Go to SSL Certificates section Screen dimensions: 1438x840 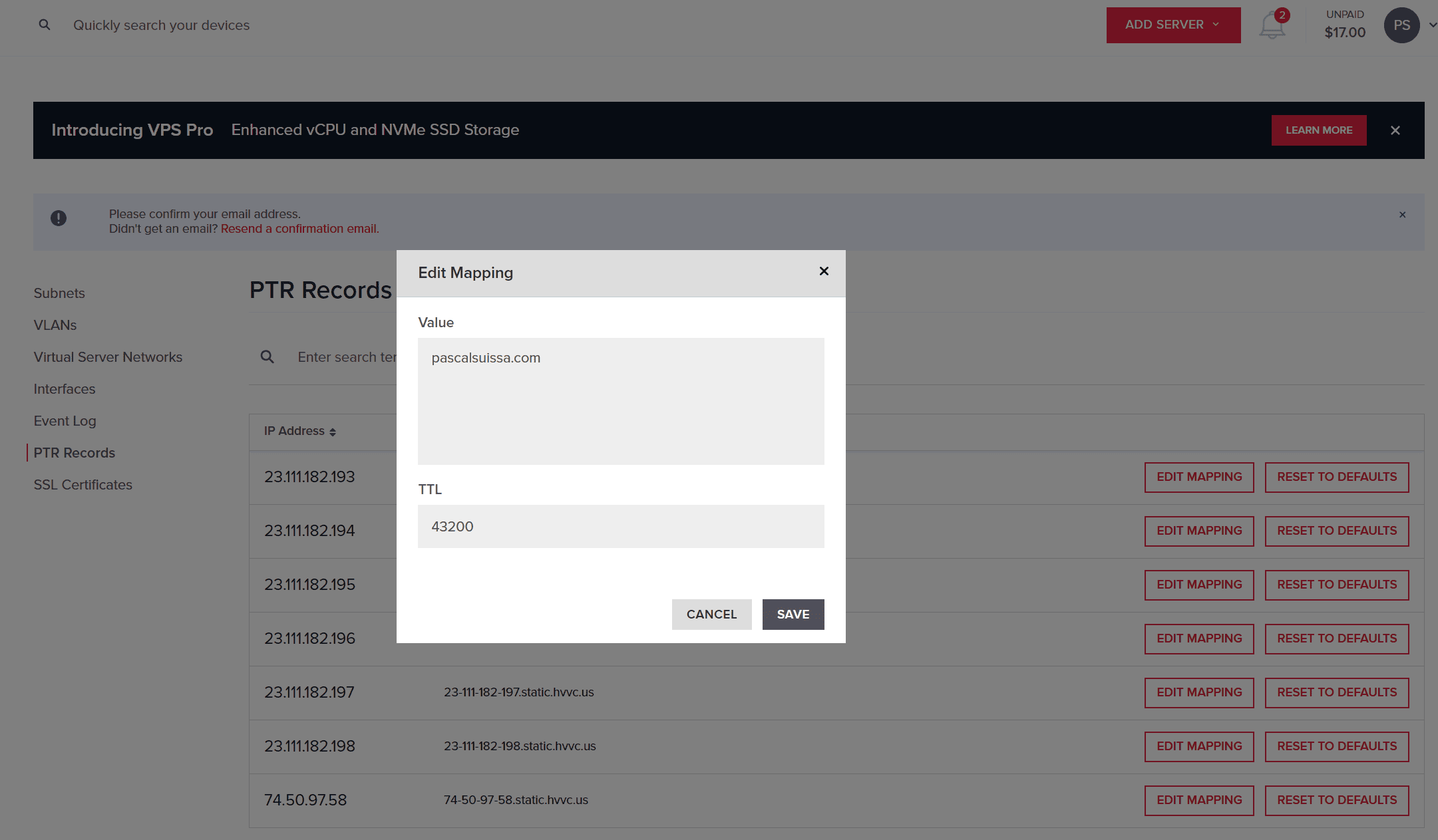pos(83,485)
